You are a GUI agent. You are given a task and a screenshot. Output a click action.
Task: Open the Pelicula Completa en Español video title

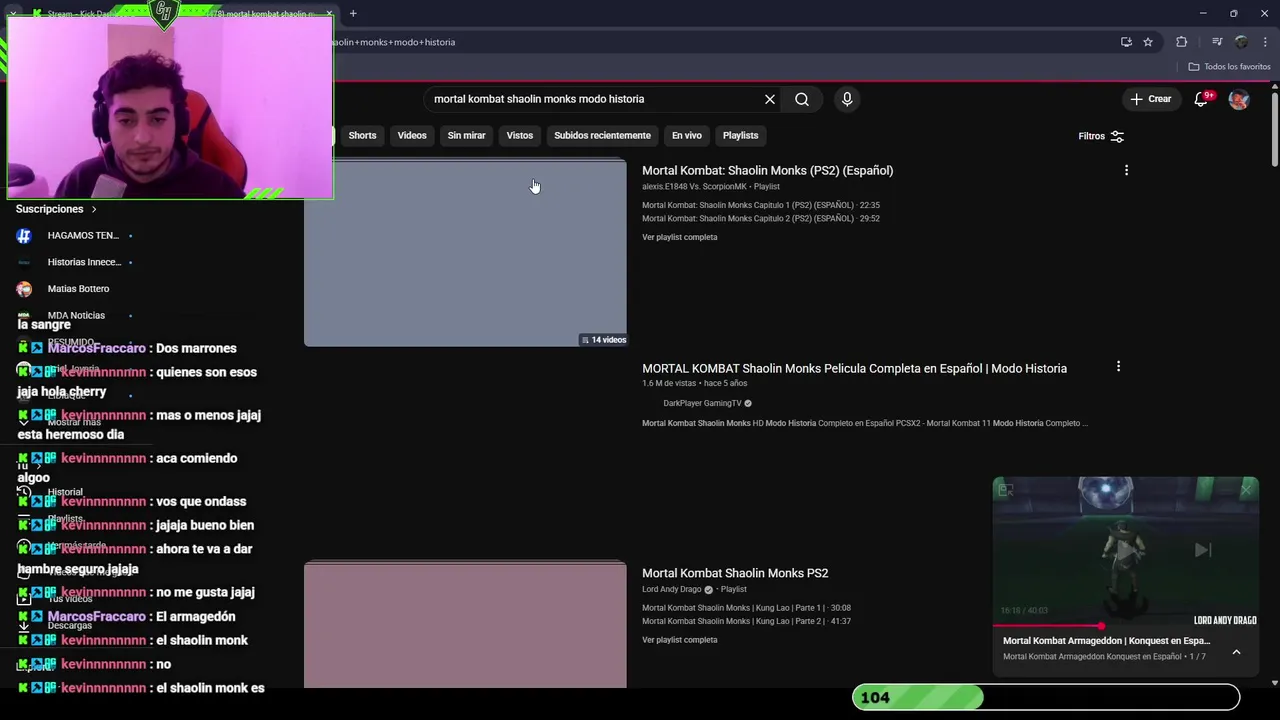point(854,368)
